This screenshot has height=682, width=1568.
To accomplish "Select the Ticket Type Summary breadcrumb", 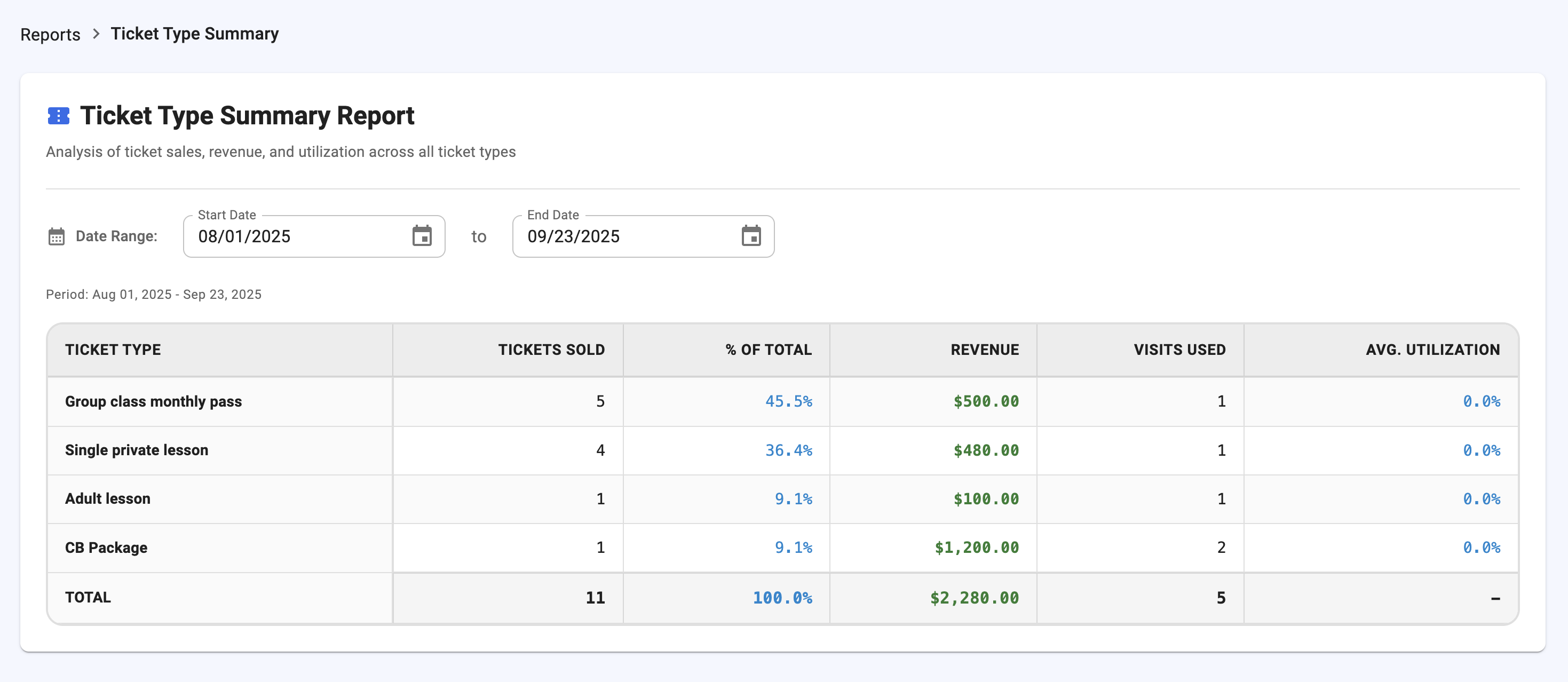I will (195, 34).
